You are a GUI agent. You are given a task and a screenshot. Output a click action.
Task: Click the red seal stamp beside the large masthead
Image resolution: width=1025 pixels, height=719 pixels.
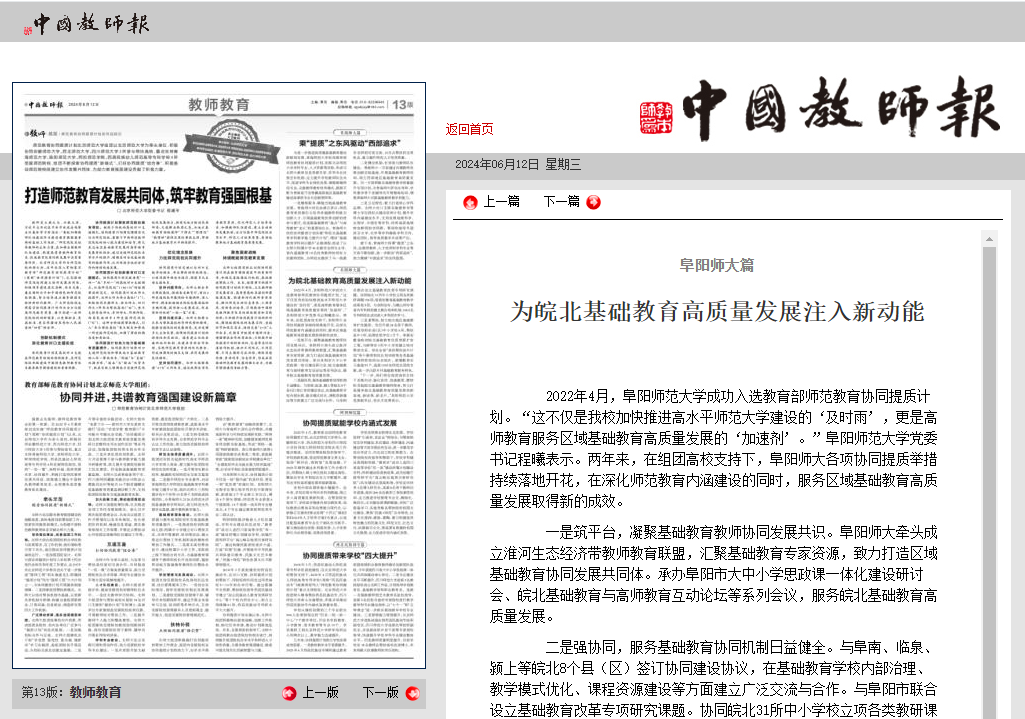[x=658, y=117]
